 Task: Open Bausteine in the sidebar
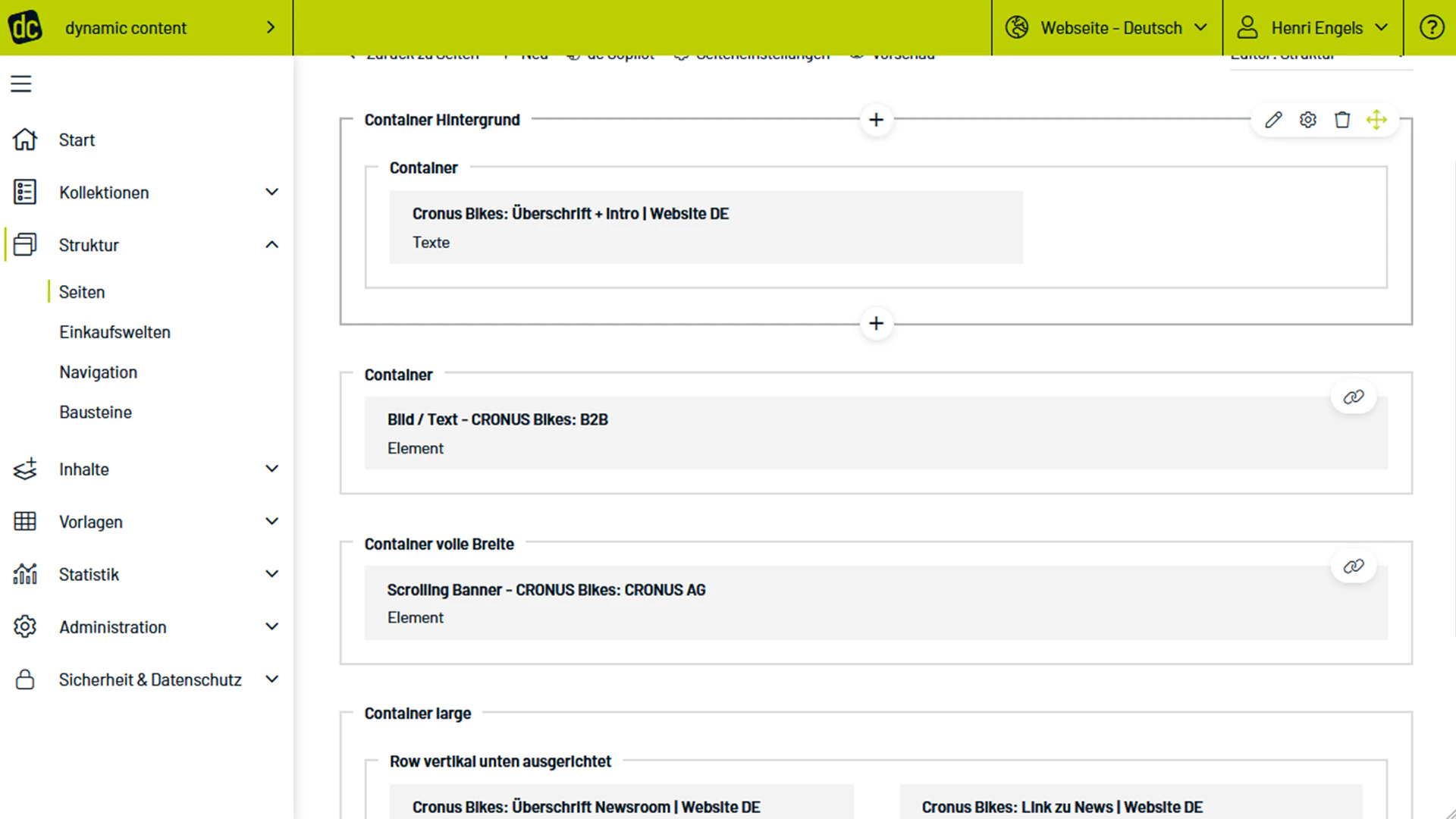tap(96, 413)
